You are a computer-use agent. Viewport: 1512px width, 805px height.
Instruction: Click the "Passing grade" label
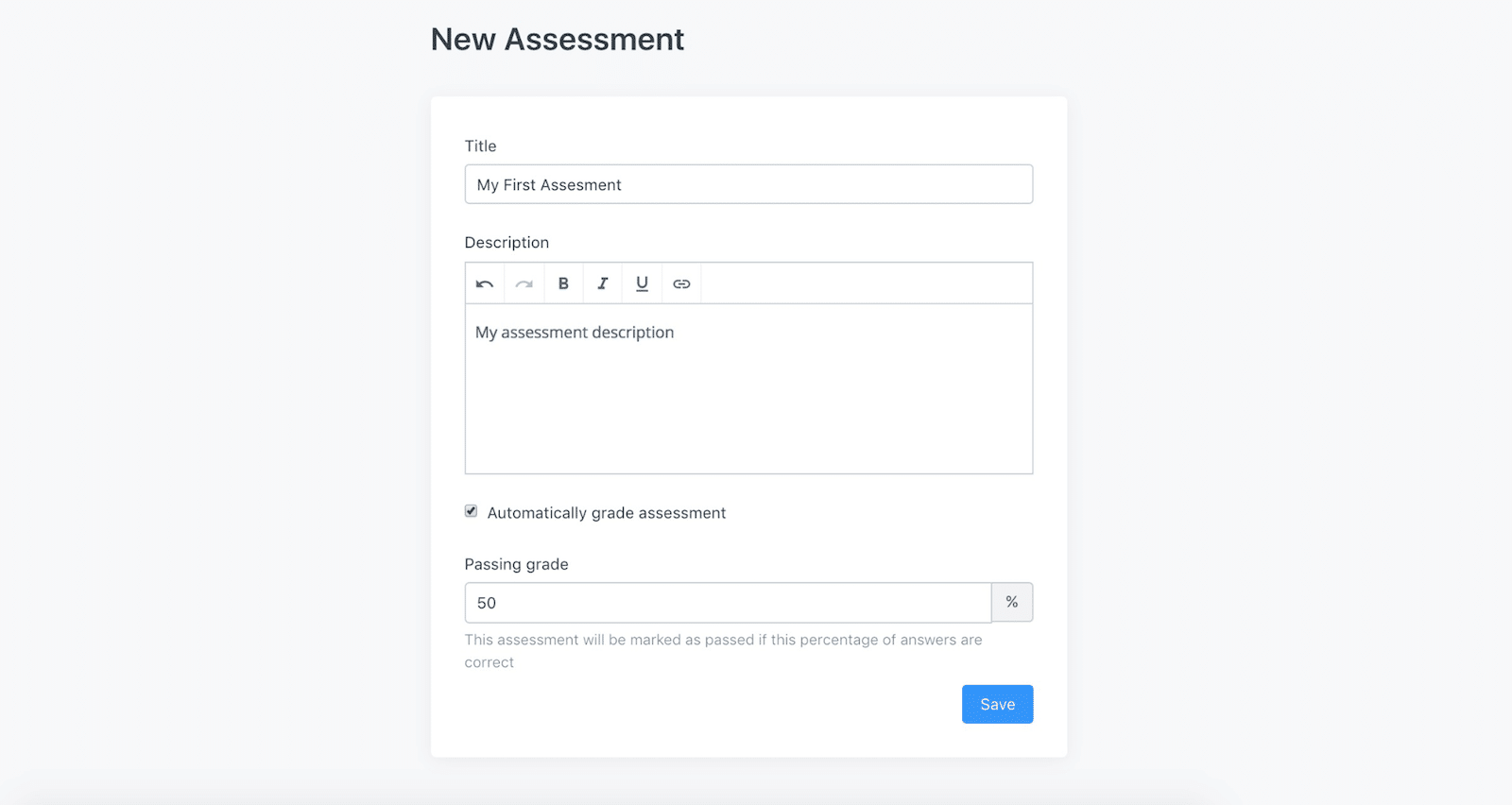coord(516,564)
